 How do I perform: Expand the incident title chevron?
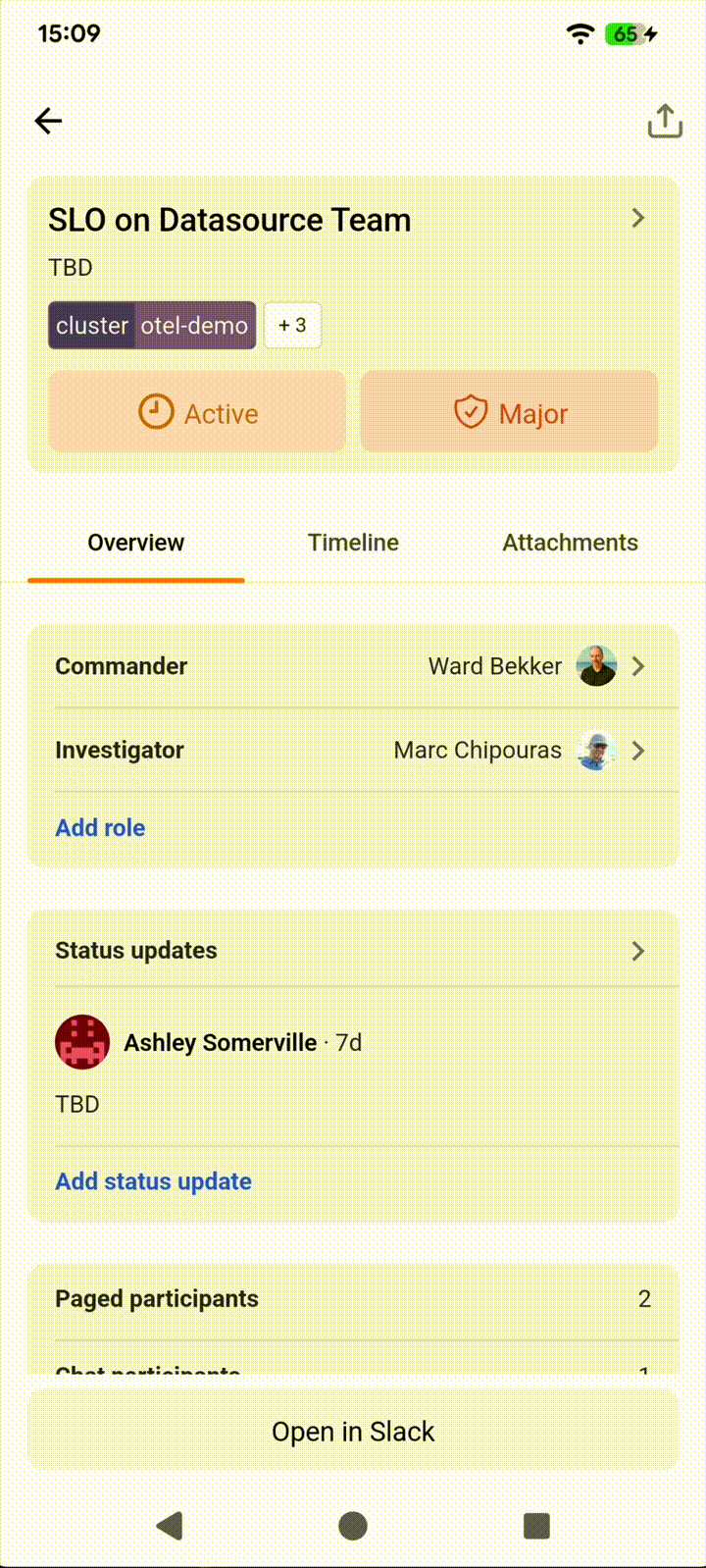coord(638,218)
